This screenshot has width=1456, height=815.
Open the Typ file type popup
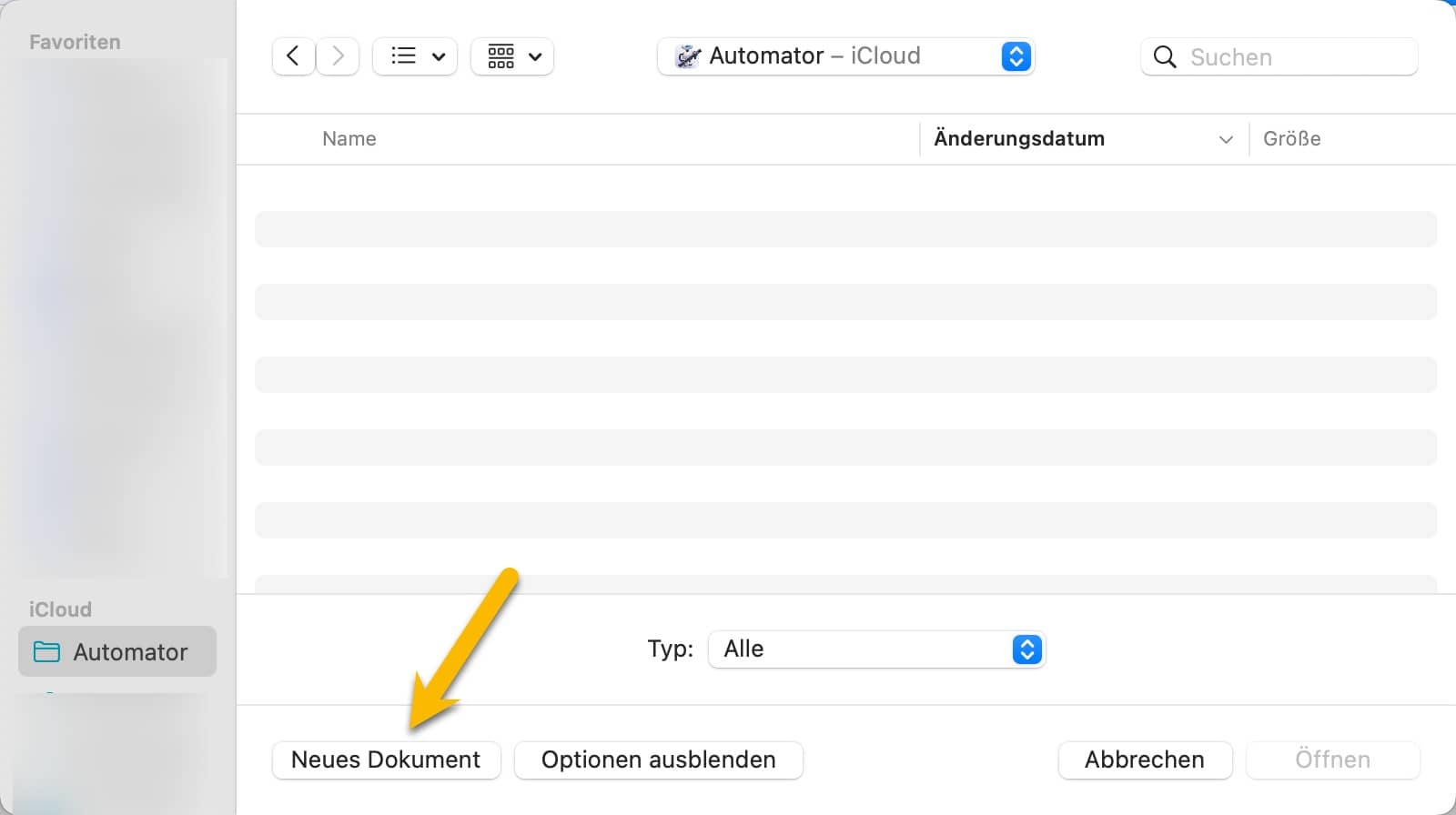(x=876, y=649)
